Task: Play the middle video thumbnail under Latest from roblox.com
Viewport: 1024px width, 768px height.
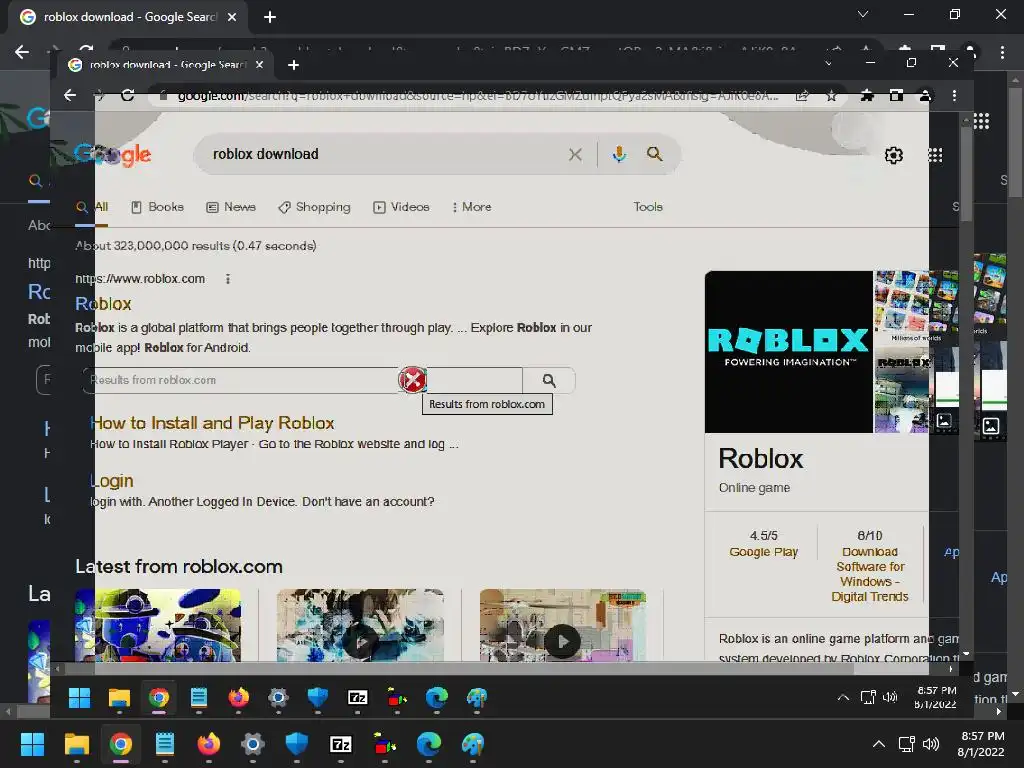Action: point(360,627)
